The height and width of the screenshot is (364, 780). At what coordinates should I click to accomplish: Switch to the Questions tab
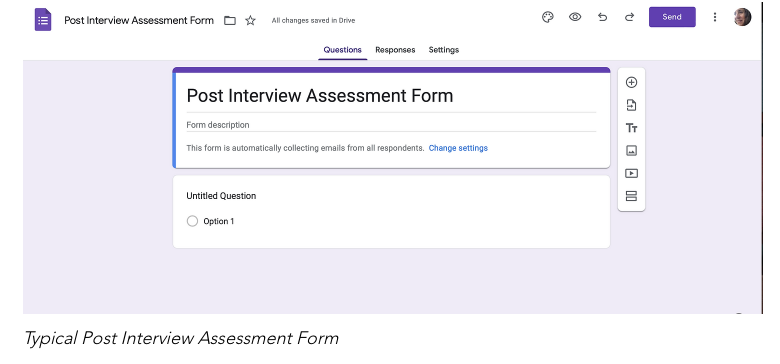[x=343, y=50]
